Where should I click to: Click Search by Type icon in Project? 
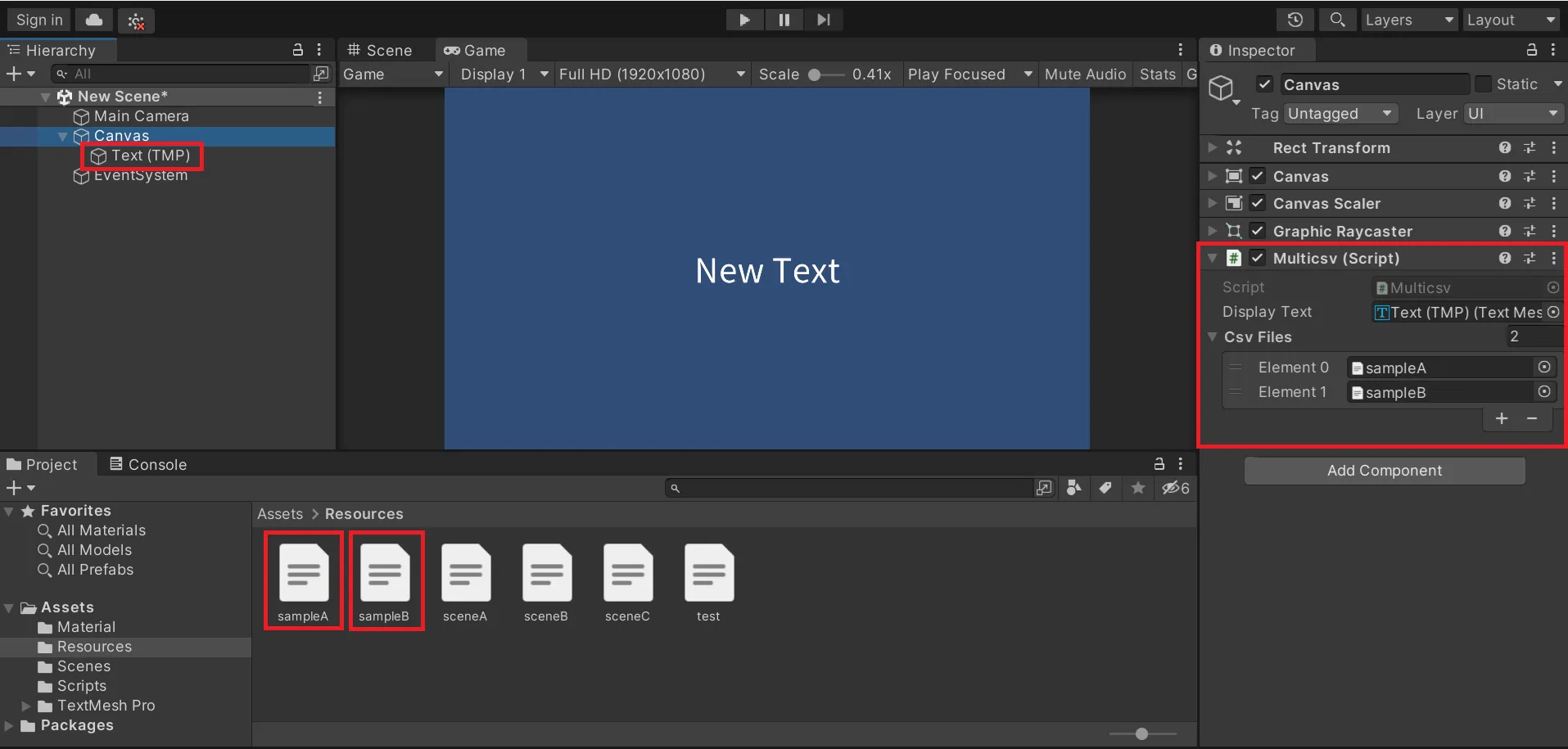[1074, 488]
